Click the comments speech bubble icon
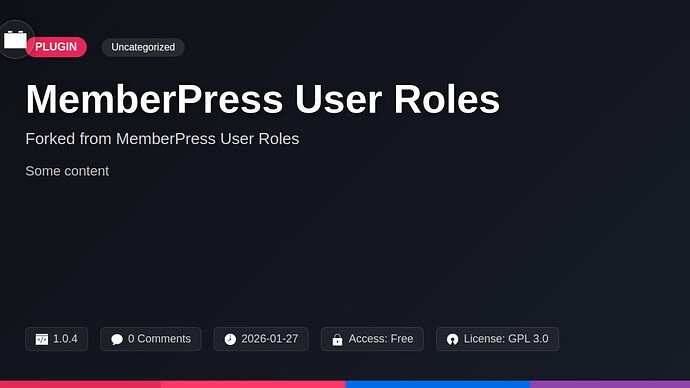Viewport: 690px width, 388px height. tap(117, 339)
